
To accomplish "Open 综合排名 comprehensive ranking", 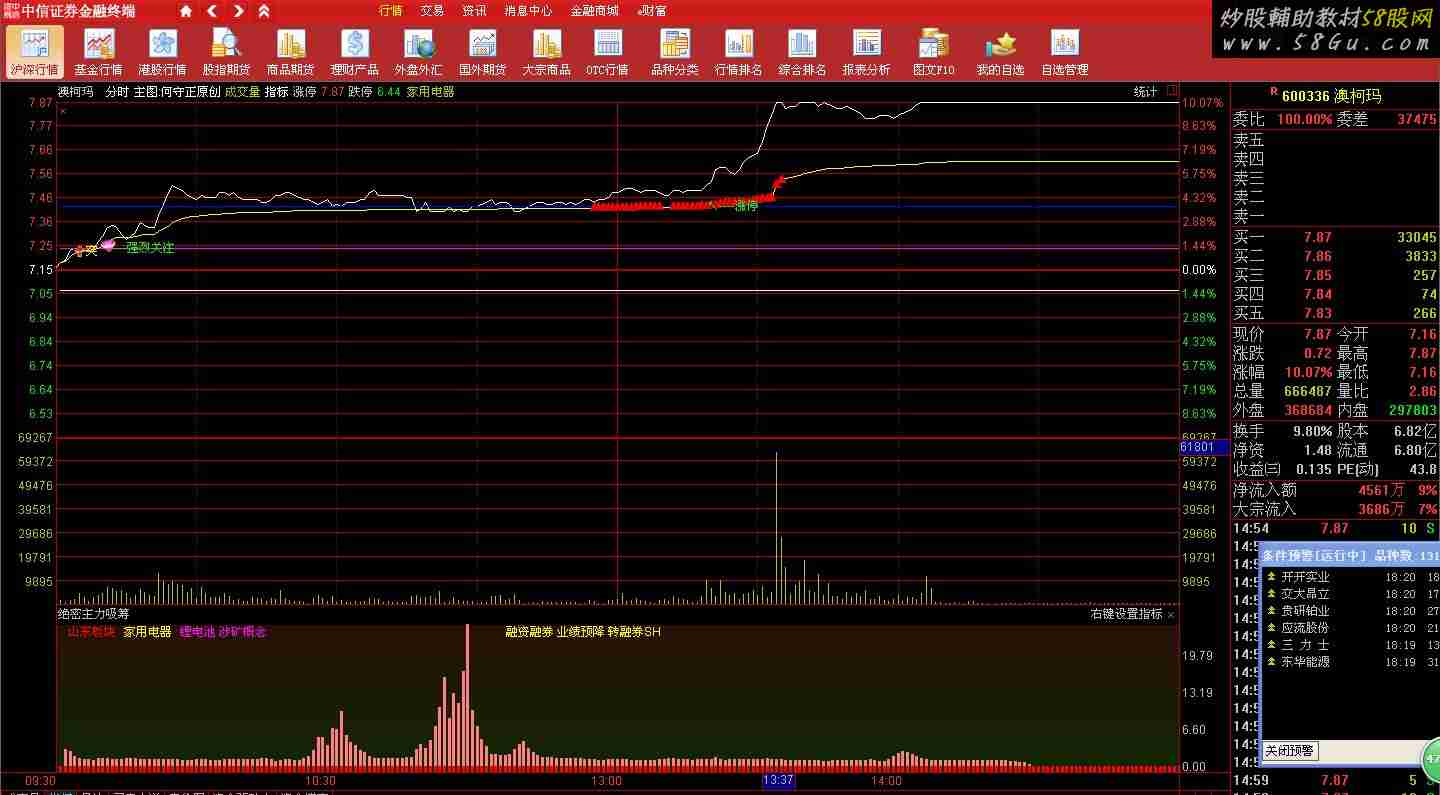I will (x=802, y=52).
